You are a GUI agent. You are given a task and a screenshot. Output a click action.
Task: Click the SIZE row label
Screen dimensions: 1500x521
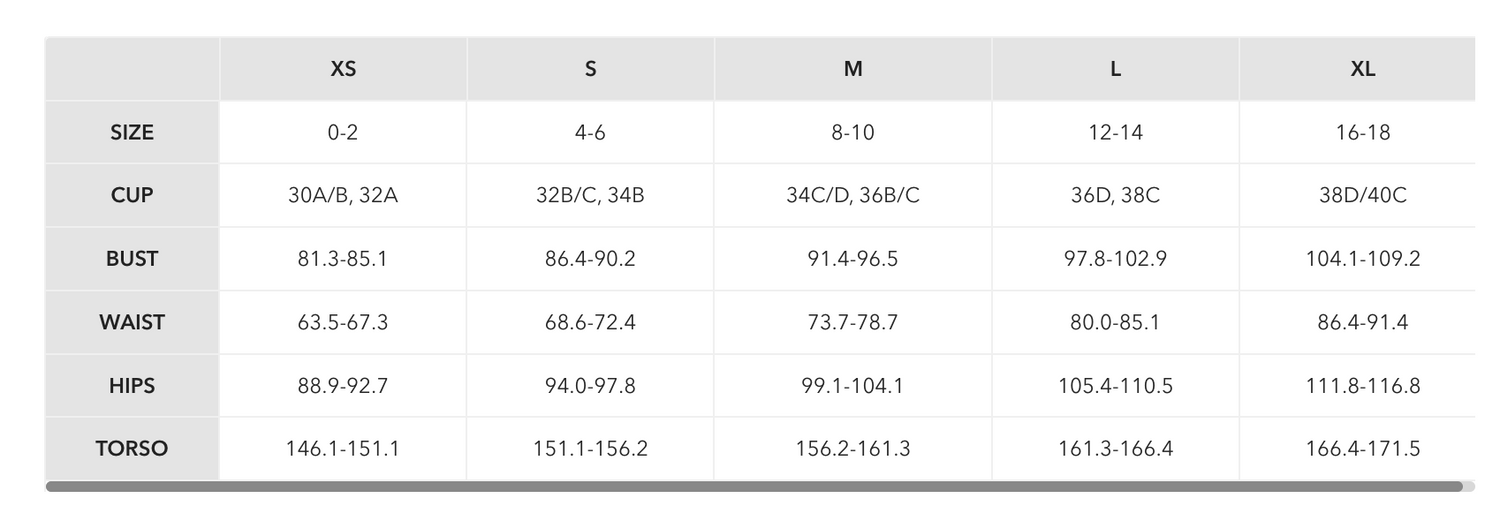coord(132,132)
